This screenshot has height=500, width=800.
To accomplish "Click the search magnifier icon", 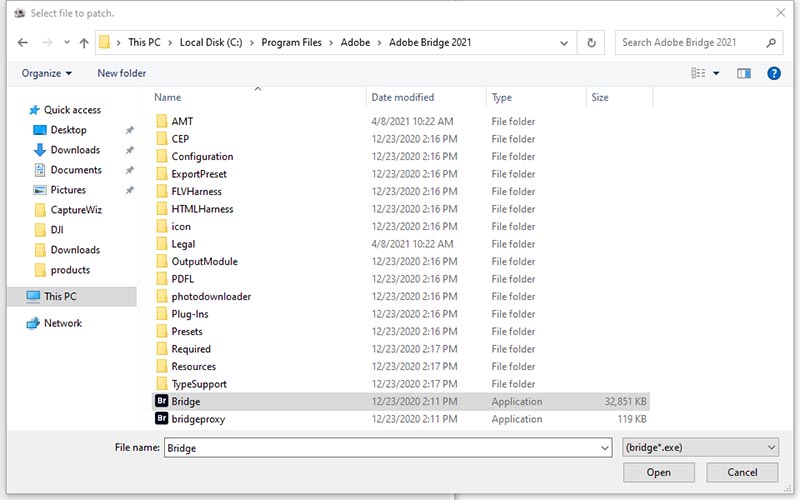I will click(771, 43).
